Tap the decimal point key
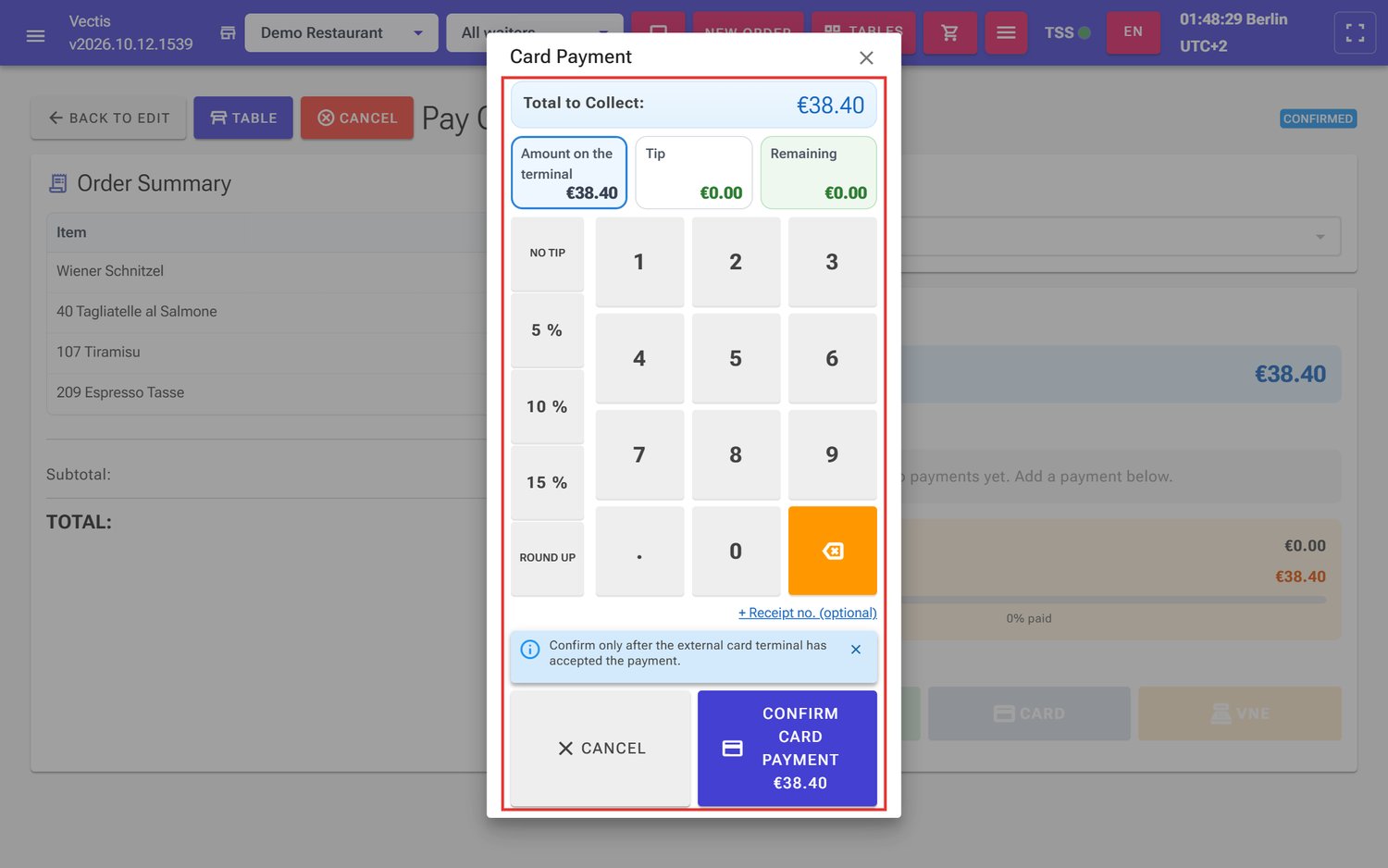 pyautogui.click(x=639, y=551)
